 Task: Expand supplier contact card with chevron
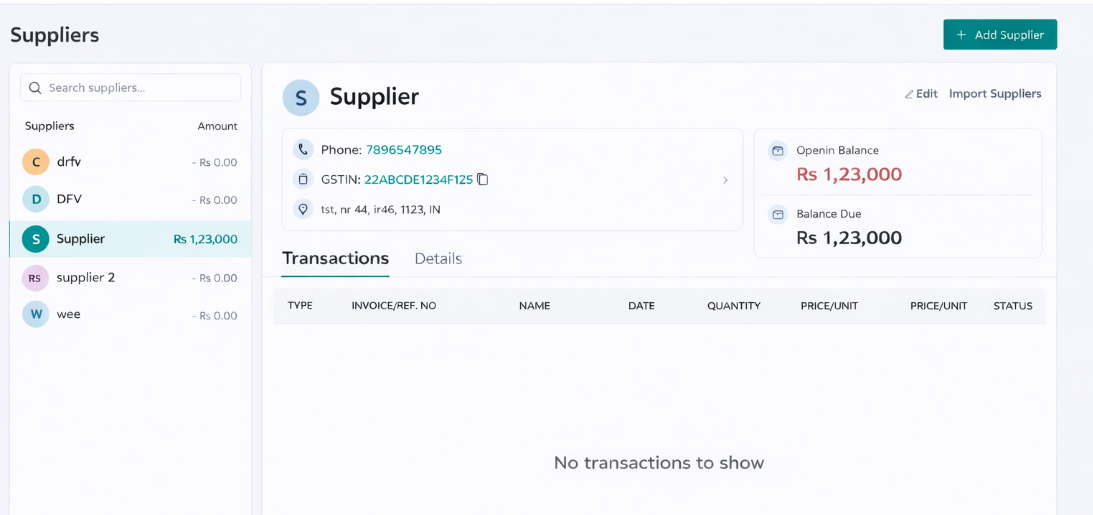(x=725, y=180)
